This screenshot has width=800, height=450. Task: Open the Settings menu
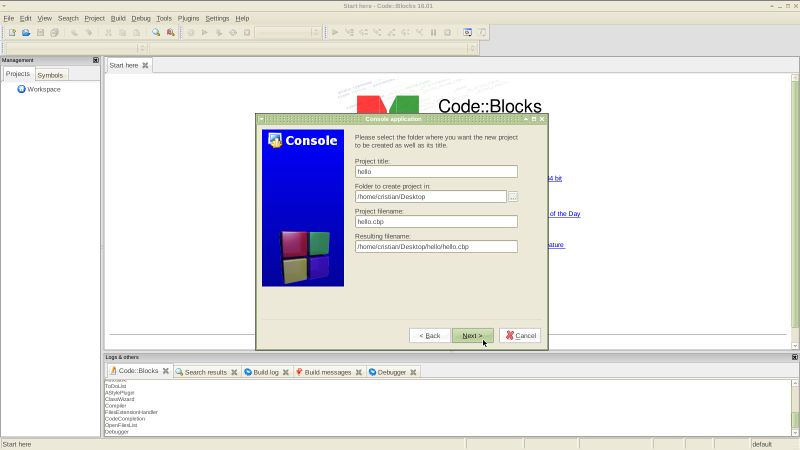217,18
